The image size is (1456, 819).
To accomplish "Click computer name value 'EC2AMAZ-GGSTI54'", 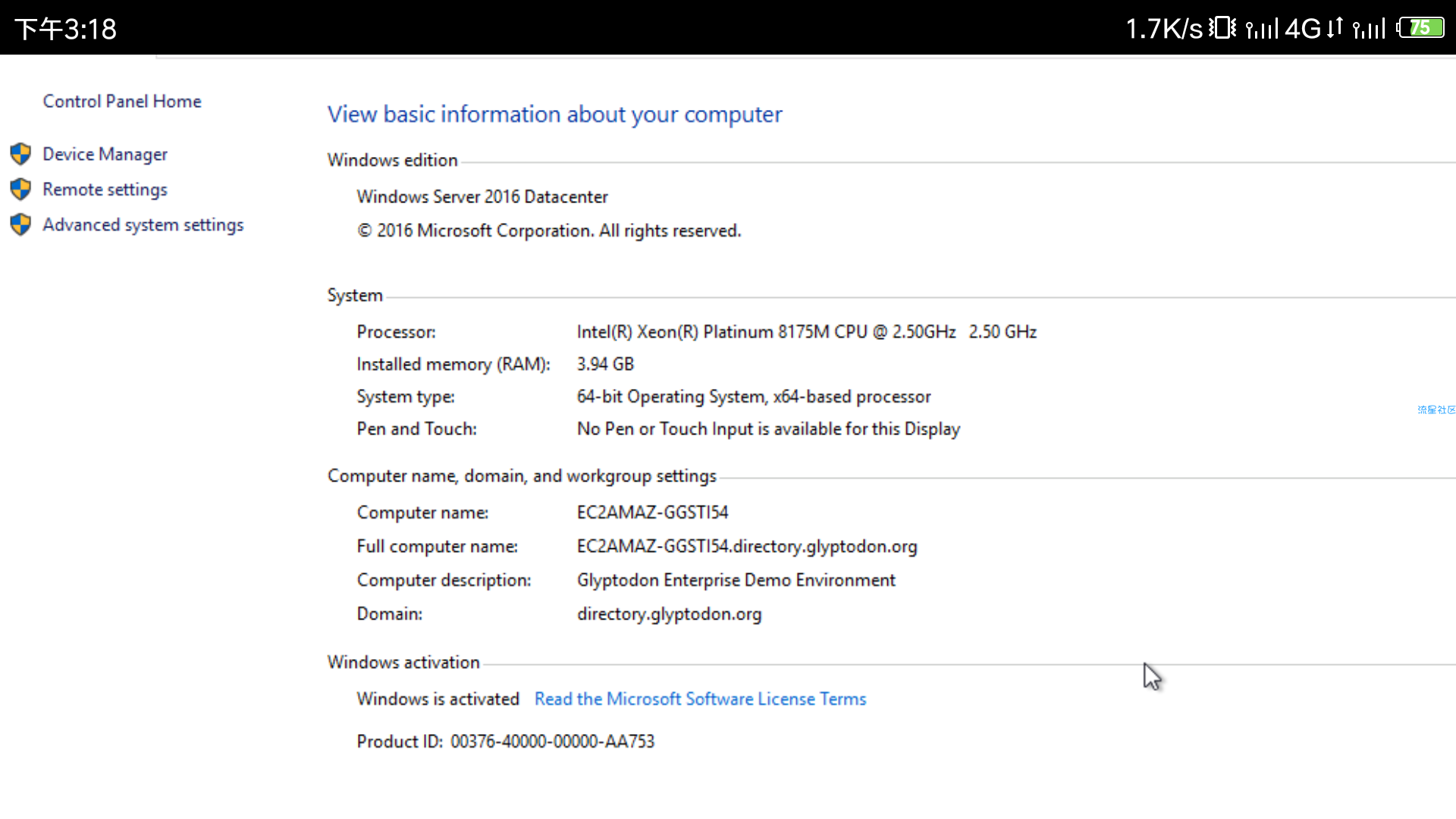I will (x=652, y=513).
